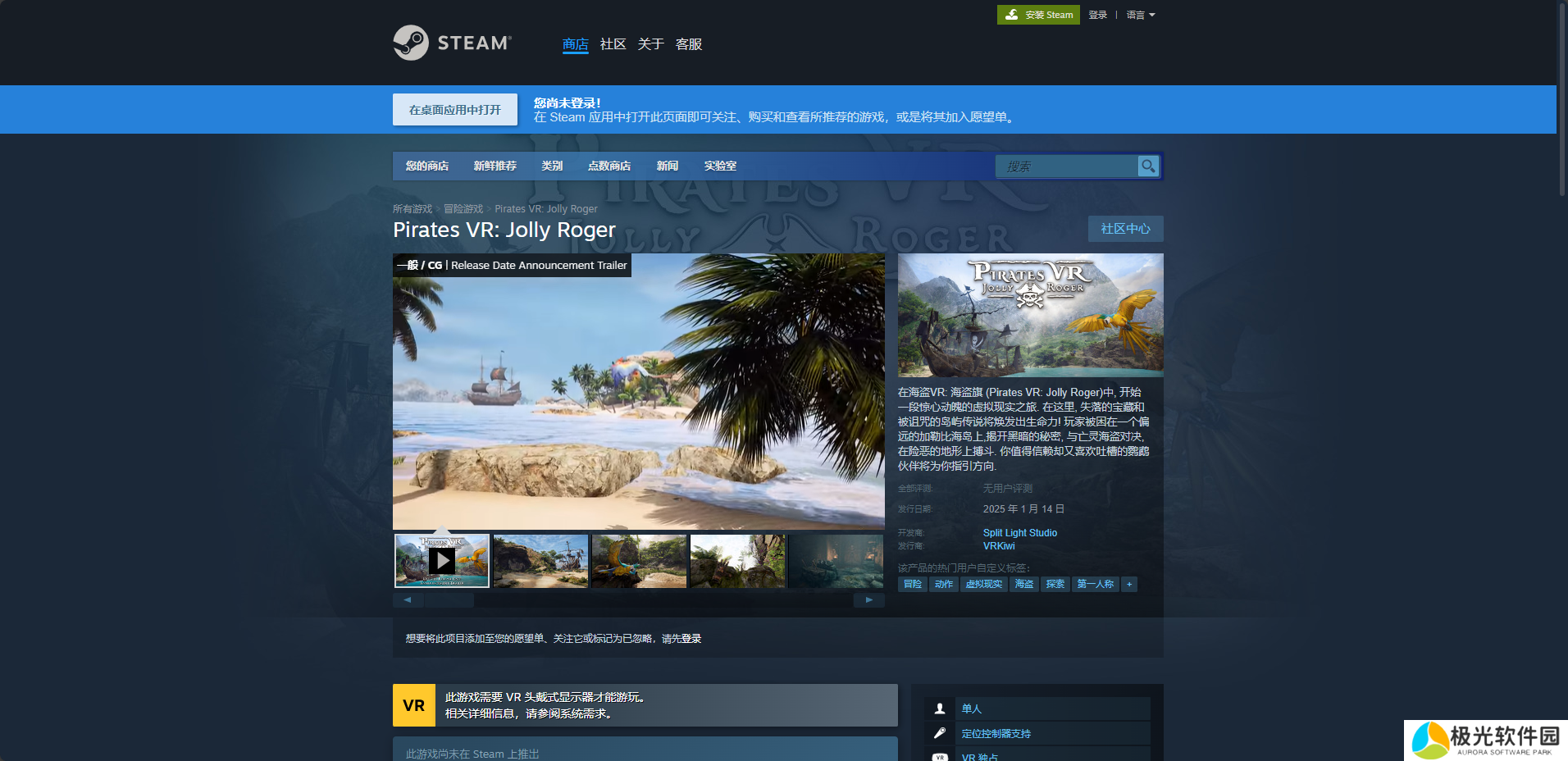The height and width of the screenshot is (761, 1568).
Task: Click the single-player person icon
Action: point(940,709)
